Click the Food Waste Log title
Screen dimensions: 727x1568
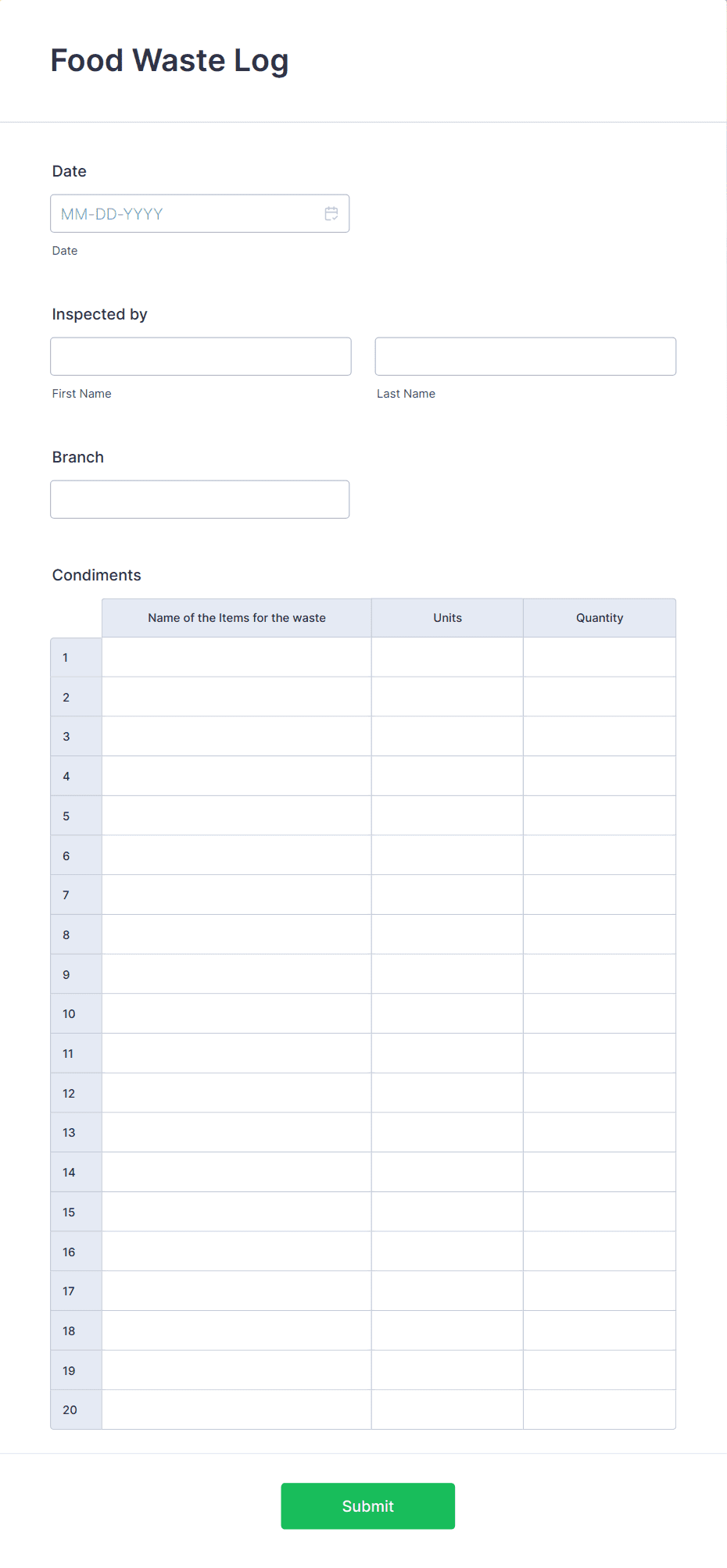[169, 60]
